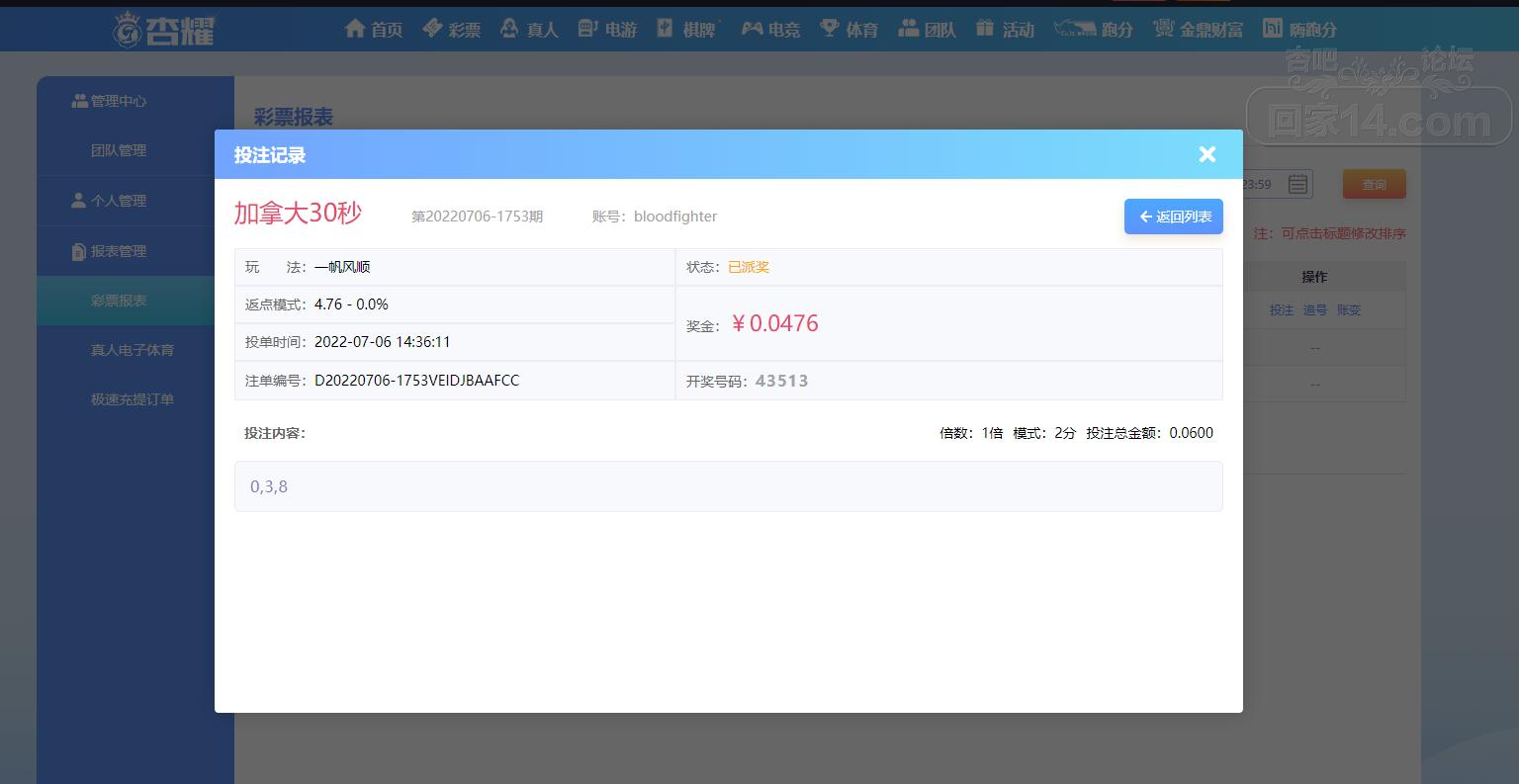Open the 棋牌 nav menu
Screen dimensions: 1519x784
click(x=686, y=29)
